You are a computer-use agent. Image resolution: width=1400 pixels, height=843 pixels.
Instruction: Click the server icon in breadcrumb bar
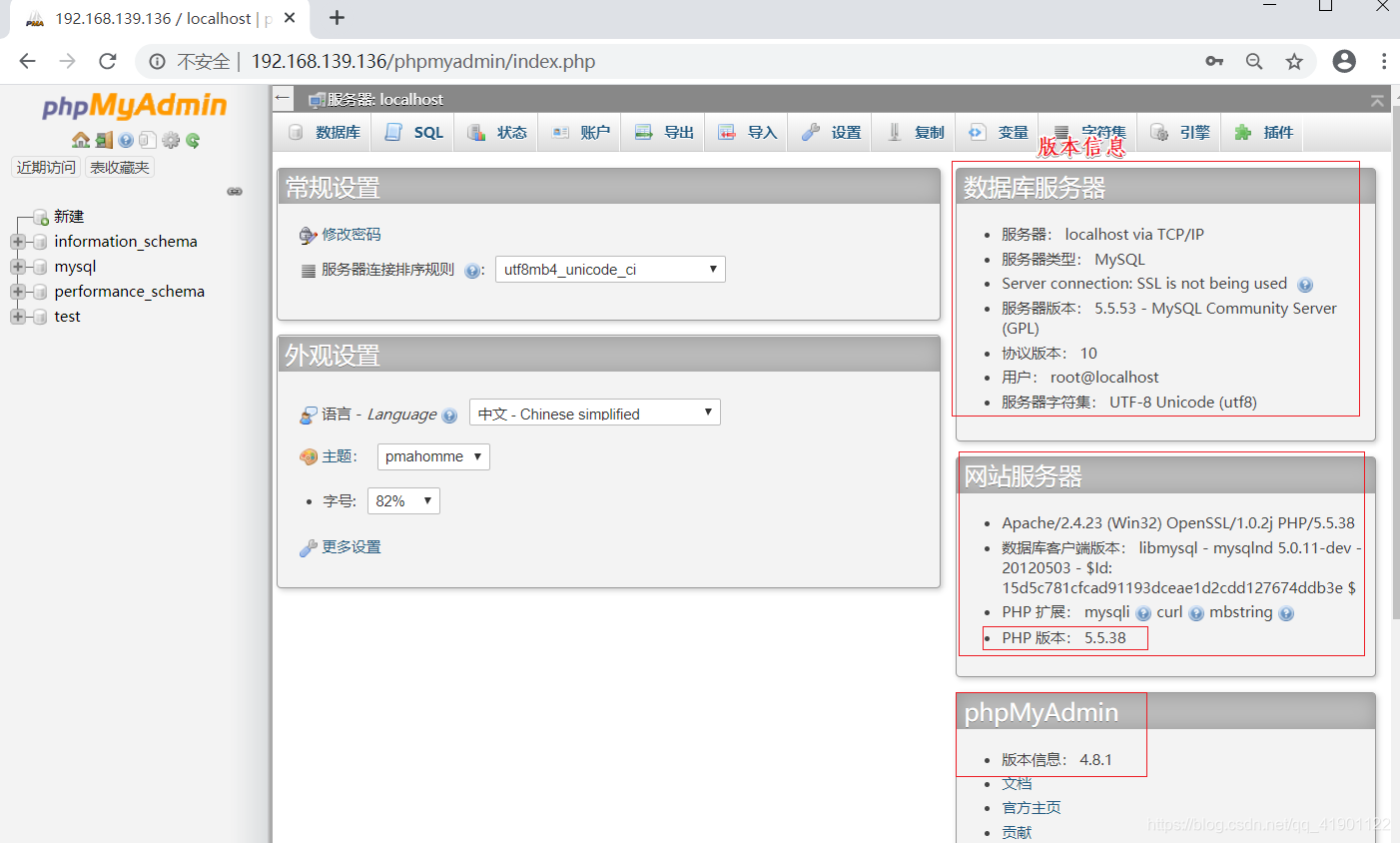pos(317,100)
